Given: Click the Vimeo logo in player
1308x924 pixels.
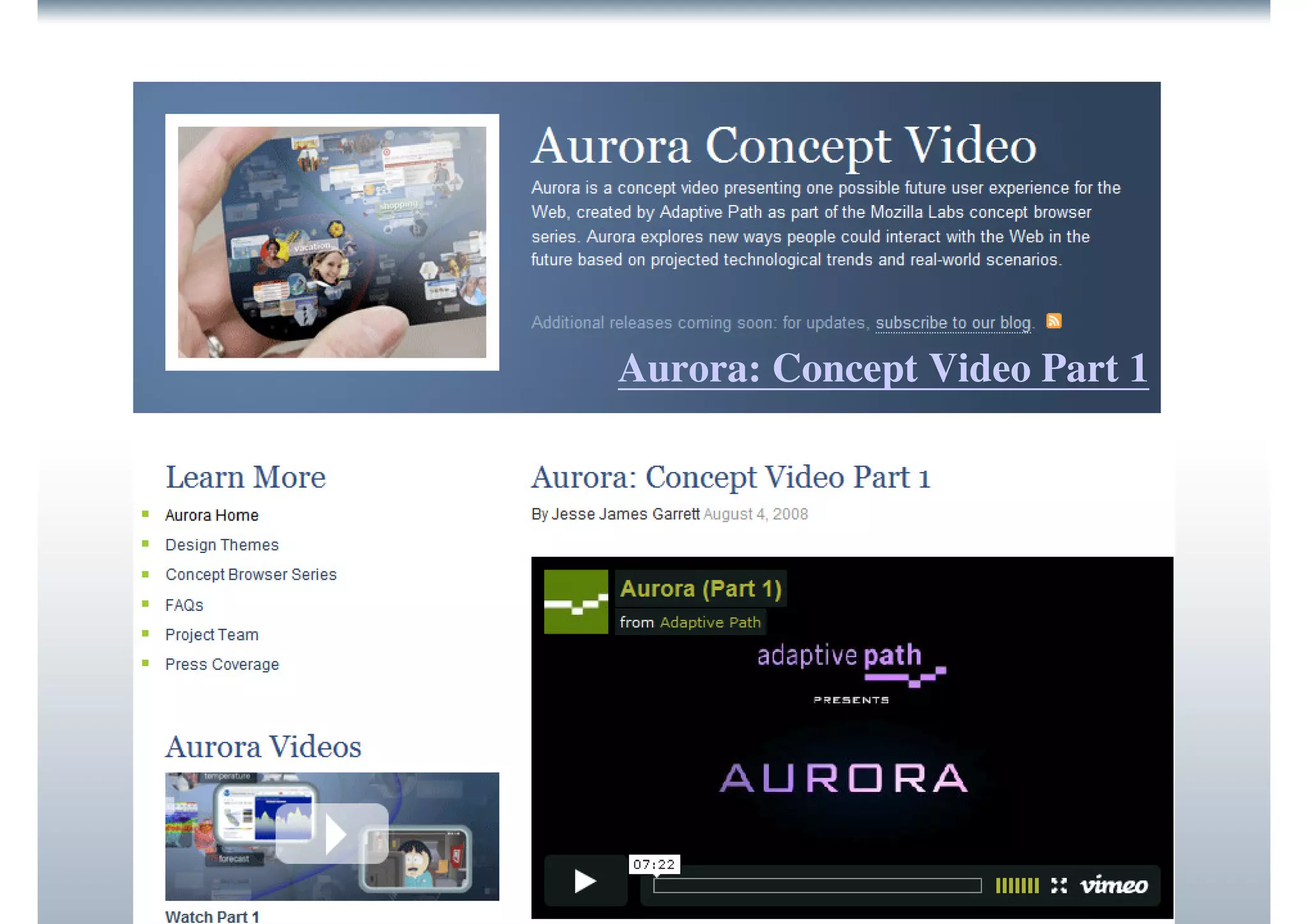Looking at the screenshot, I should click(1113, 885).
